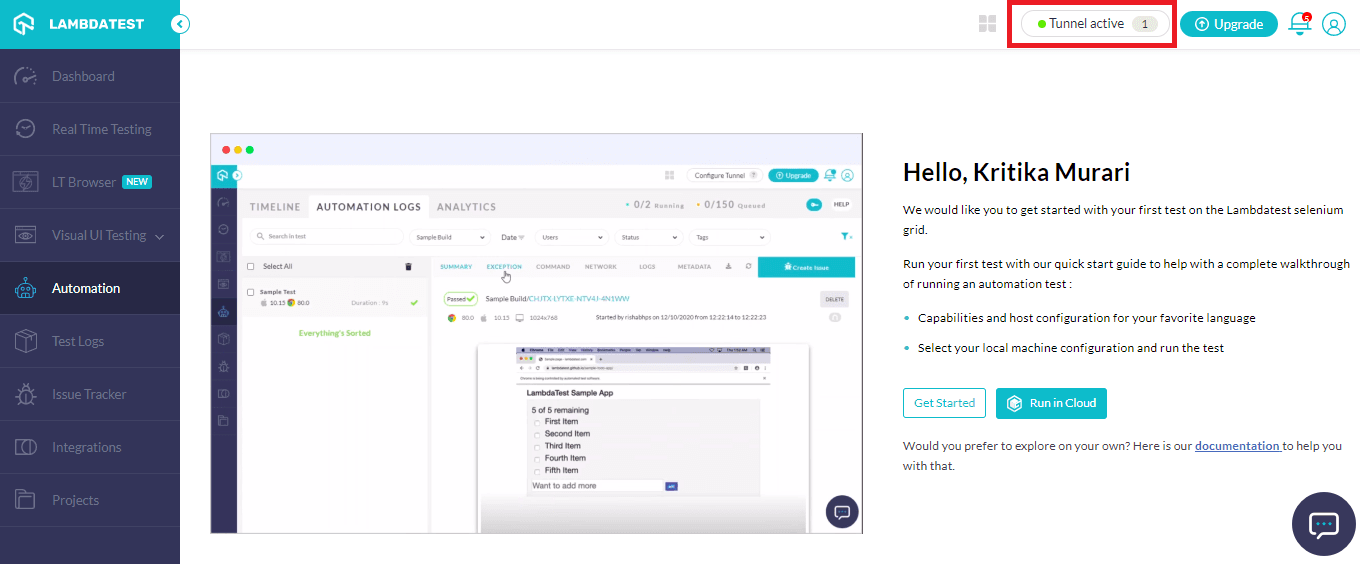Open Projects from the sidebar
This screenshot has height=564, width=1360.
[90, 500]
